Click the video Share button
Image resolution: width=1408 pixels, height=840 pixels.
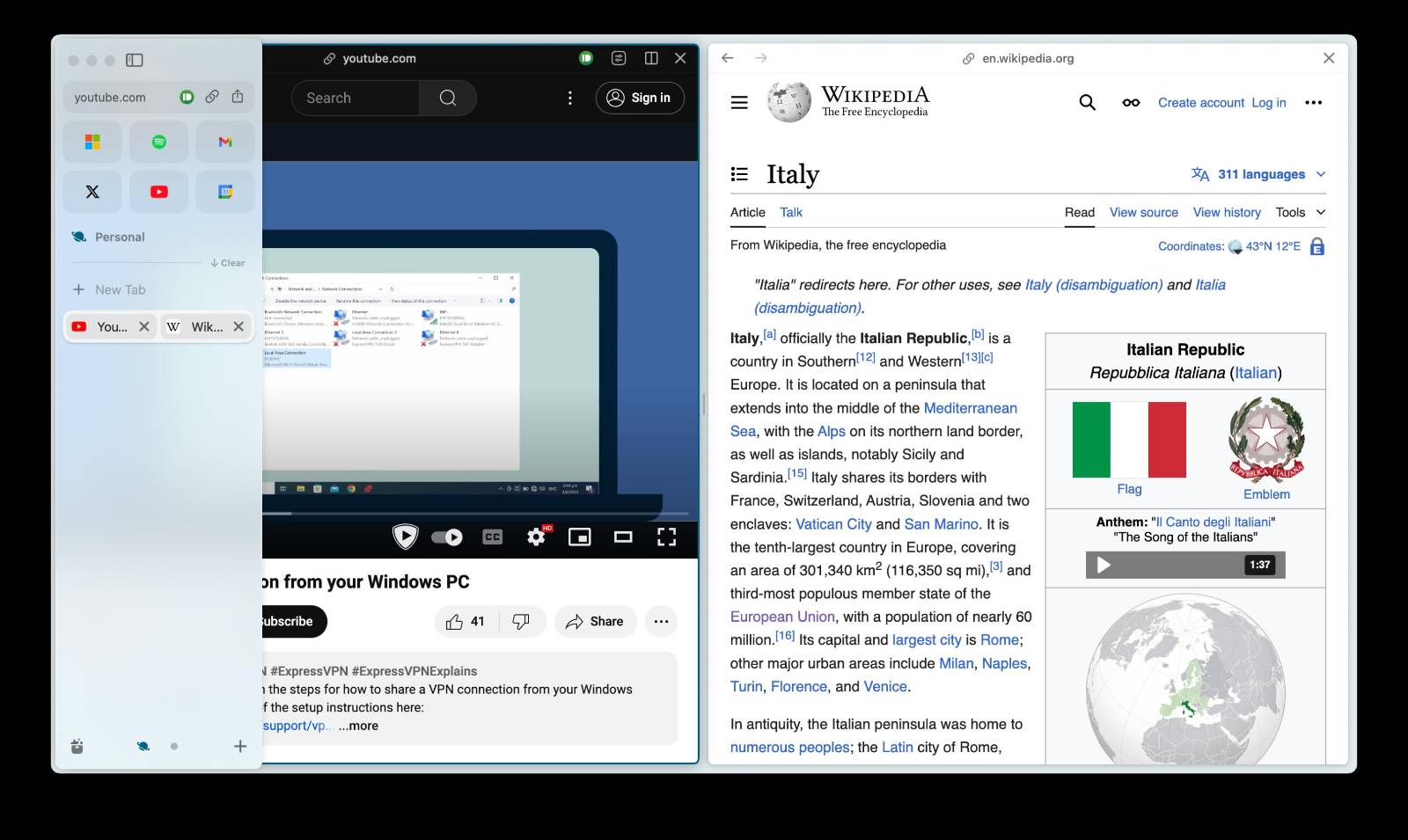point(595,622)
